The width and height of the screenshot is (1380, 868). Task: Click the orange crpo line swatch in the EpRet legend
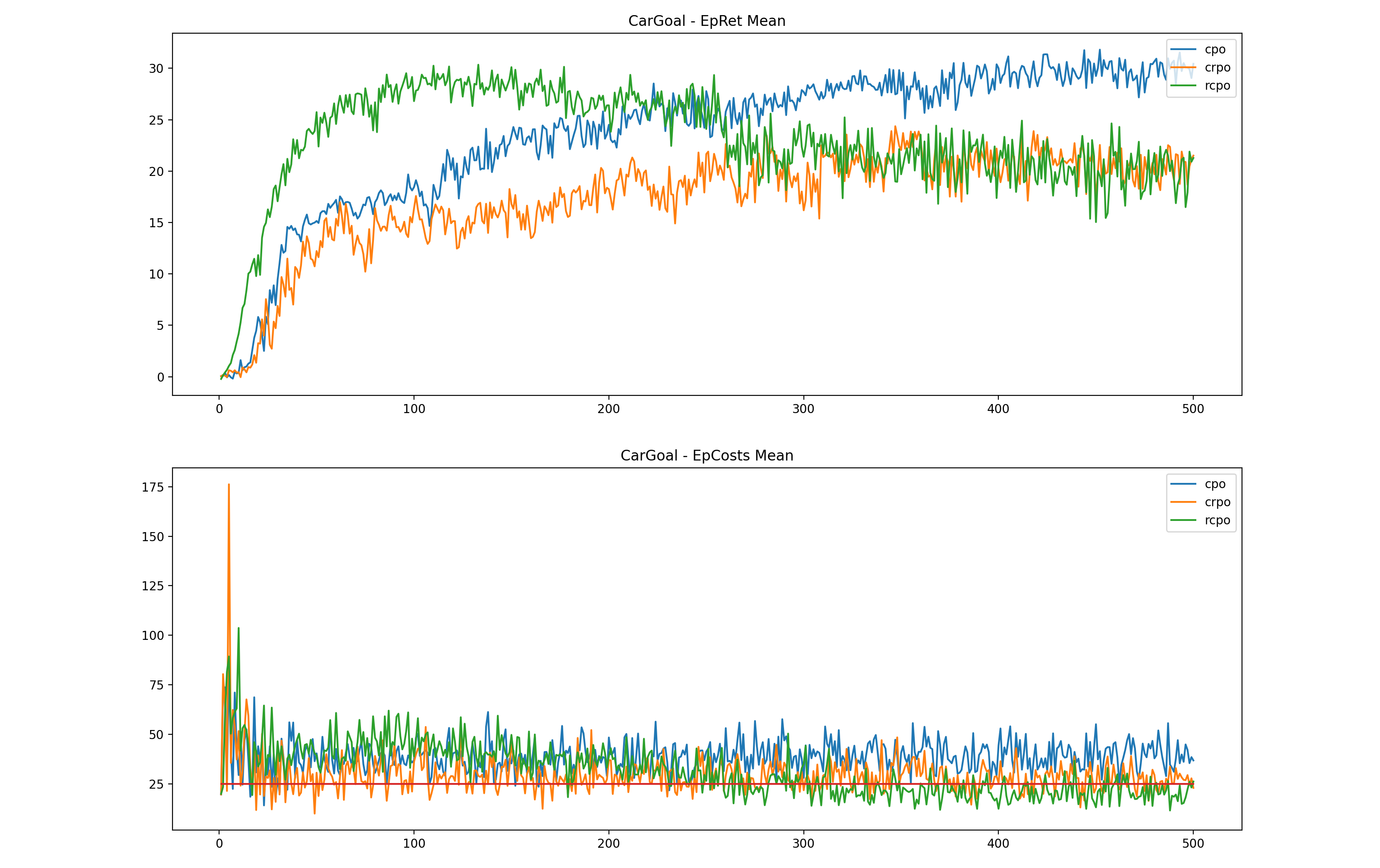pyautogui.click(x=1183, y=68)
